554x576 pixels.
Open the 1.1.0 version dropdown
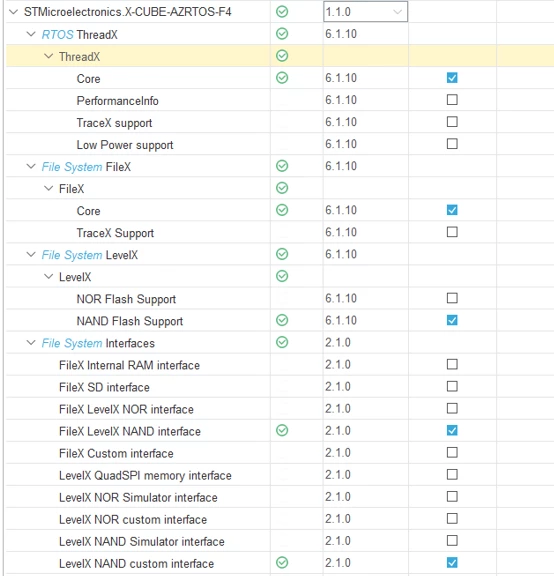coord(366,12)
